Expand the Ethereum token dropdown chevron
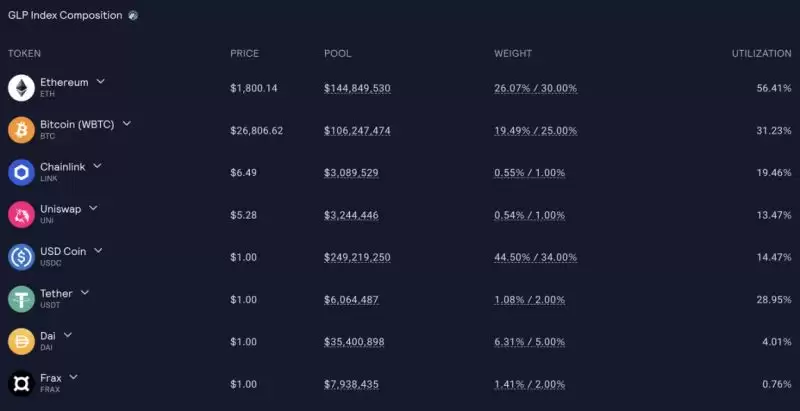Viewport: 800px width, 411px height. 101,81
